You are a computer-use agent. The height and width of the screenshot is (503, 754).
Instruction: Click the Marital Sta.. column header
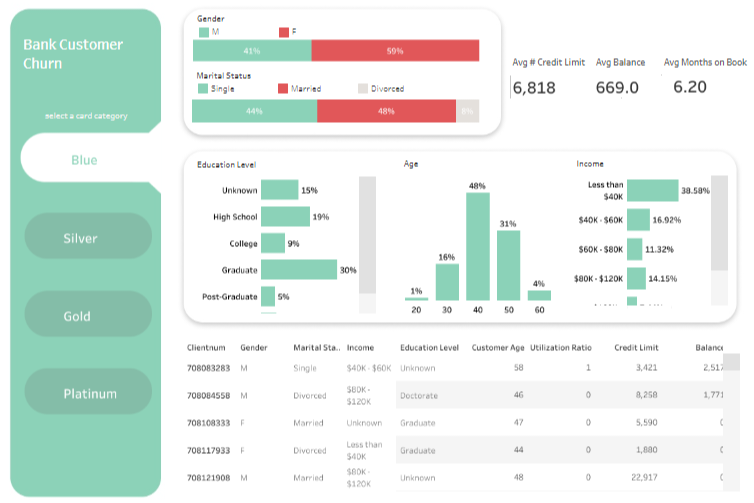316,348
